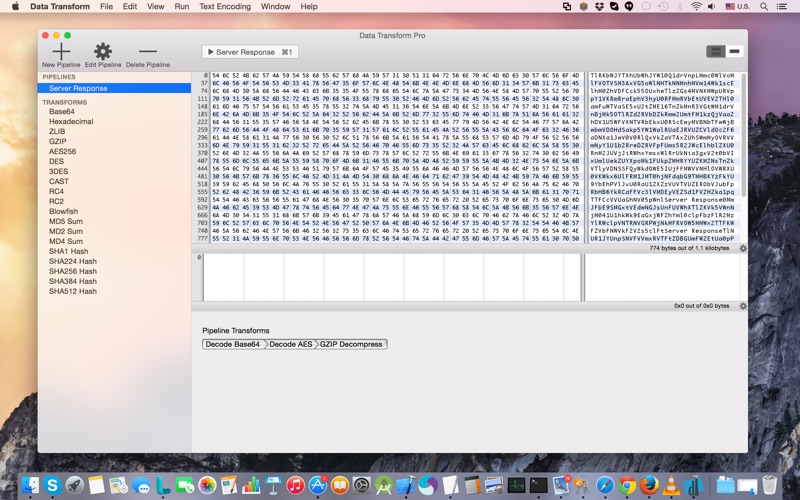The width and height of the screenshot is (800, 500).
Task: Open the U.S. input source menu
Action: (737, 7)
